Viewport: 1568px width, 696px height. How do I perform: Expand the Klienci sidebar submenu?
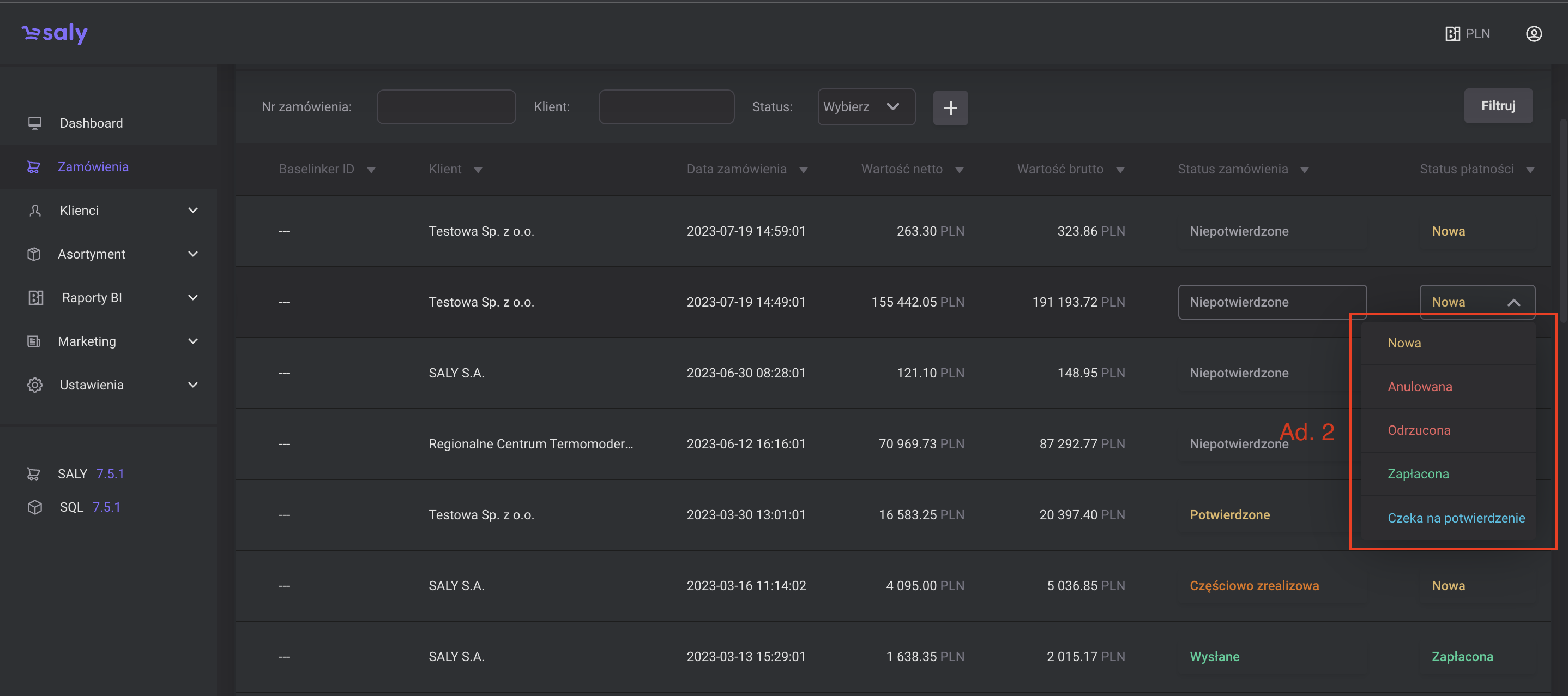tap(192, 210)
